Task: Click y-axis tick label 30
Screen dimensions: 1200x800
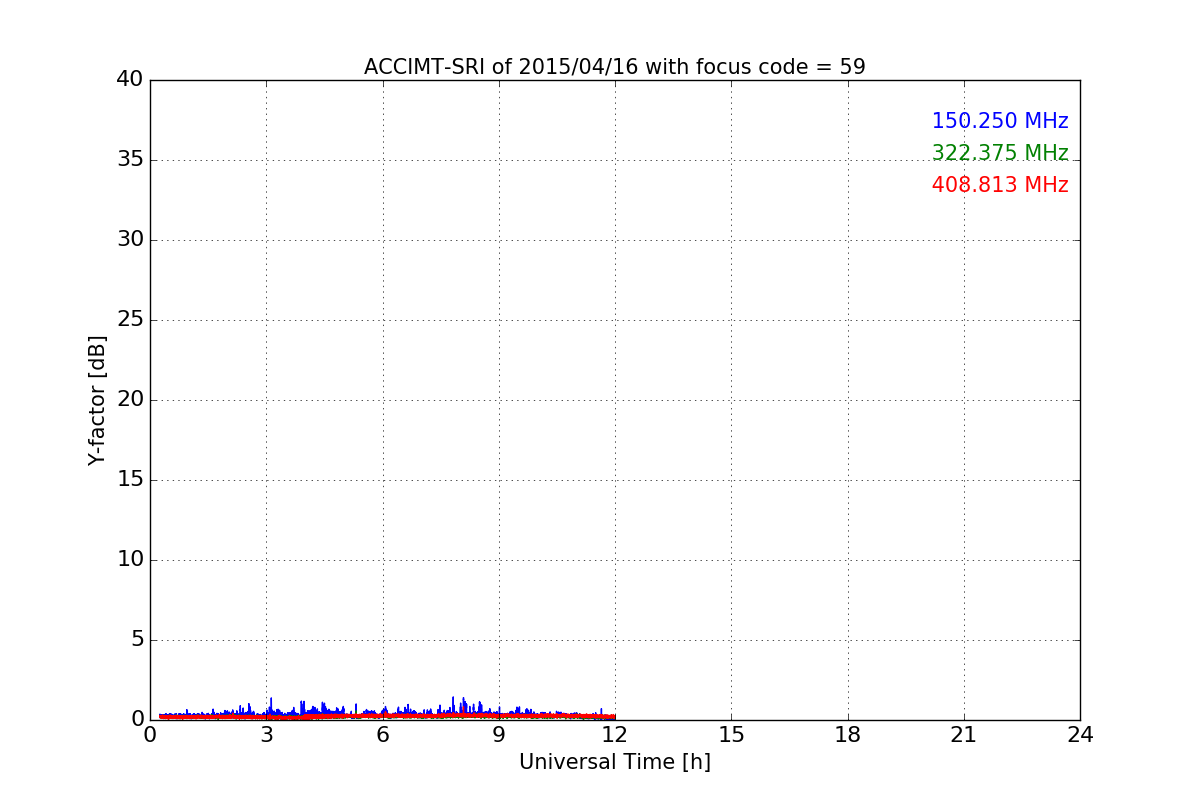Action: pyautogui.click(x=130, y=239)
